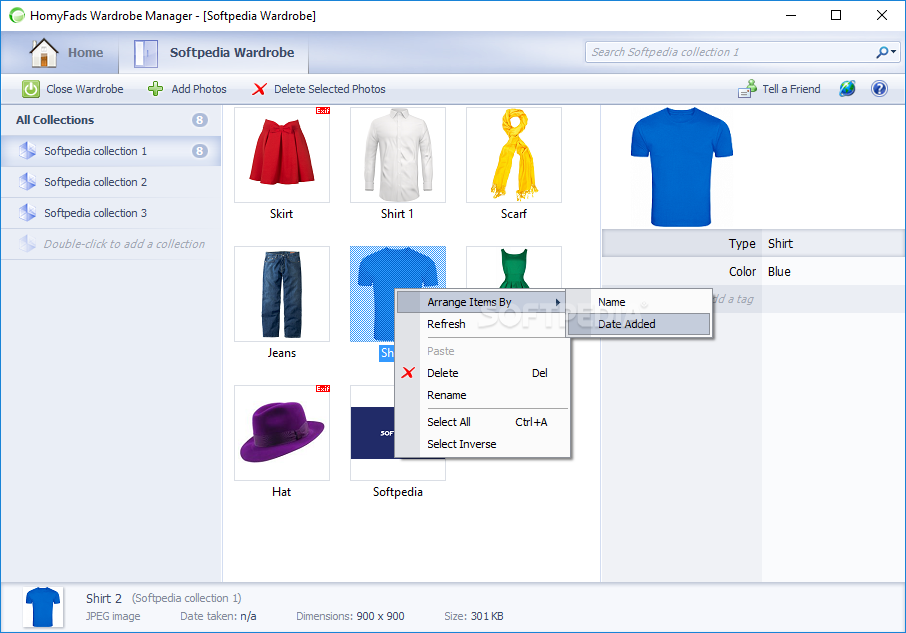Select All Collections header
Viewport: 906px width, 633px height.
(55, 120)
